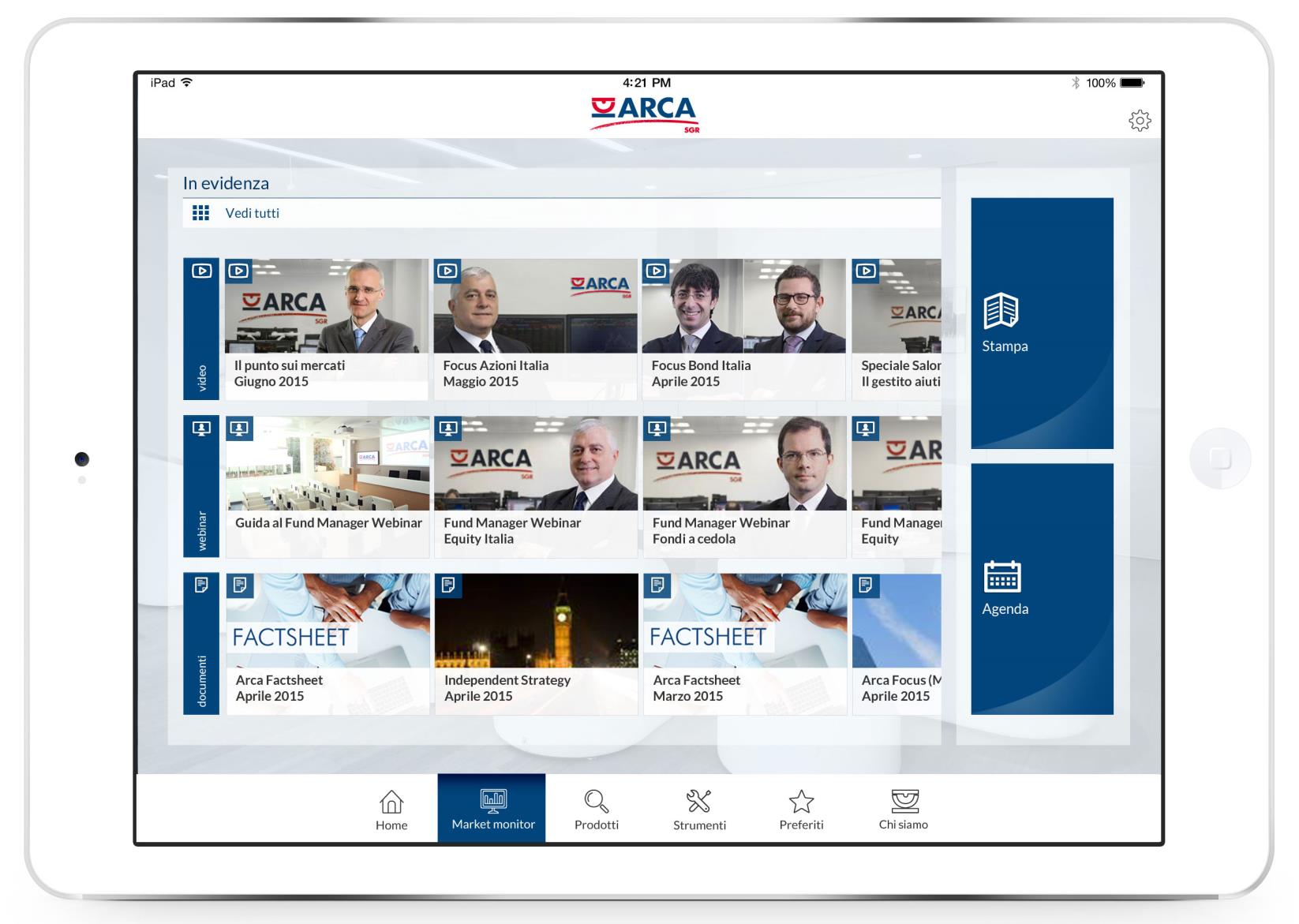Click the 4:21 PM clock
This screenshot has height=924, width=1299.
[x=646, y=83]
